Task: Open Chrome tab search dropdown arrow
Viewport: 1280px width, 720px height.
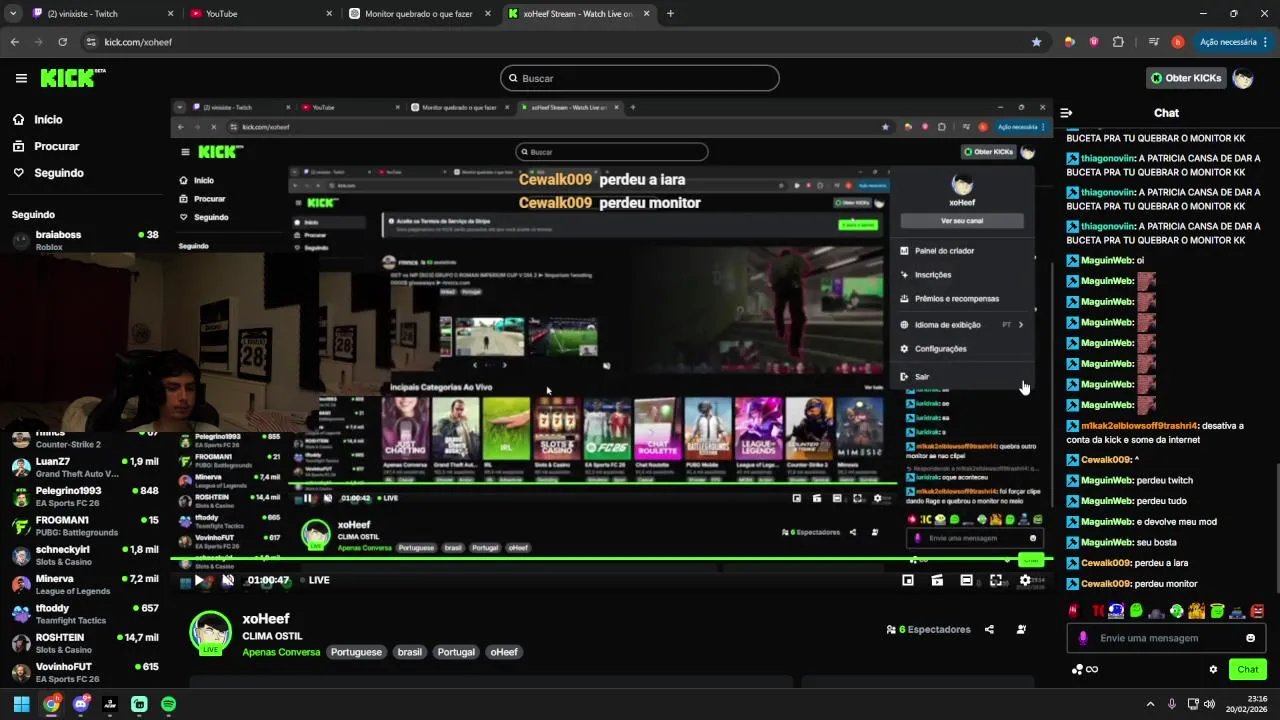Action: [13, 14]
